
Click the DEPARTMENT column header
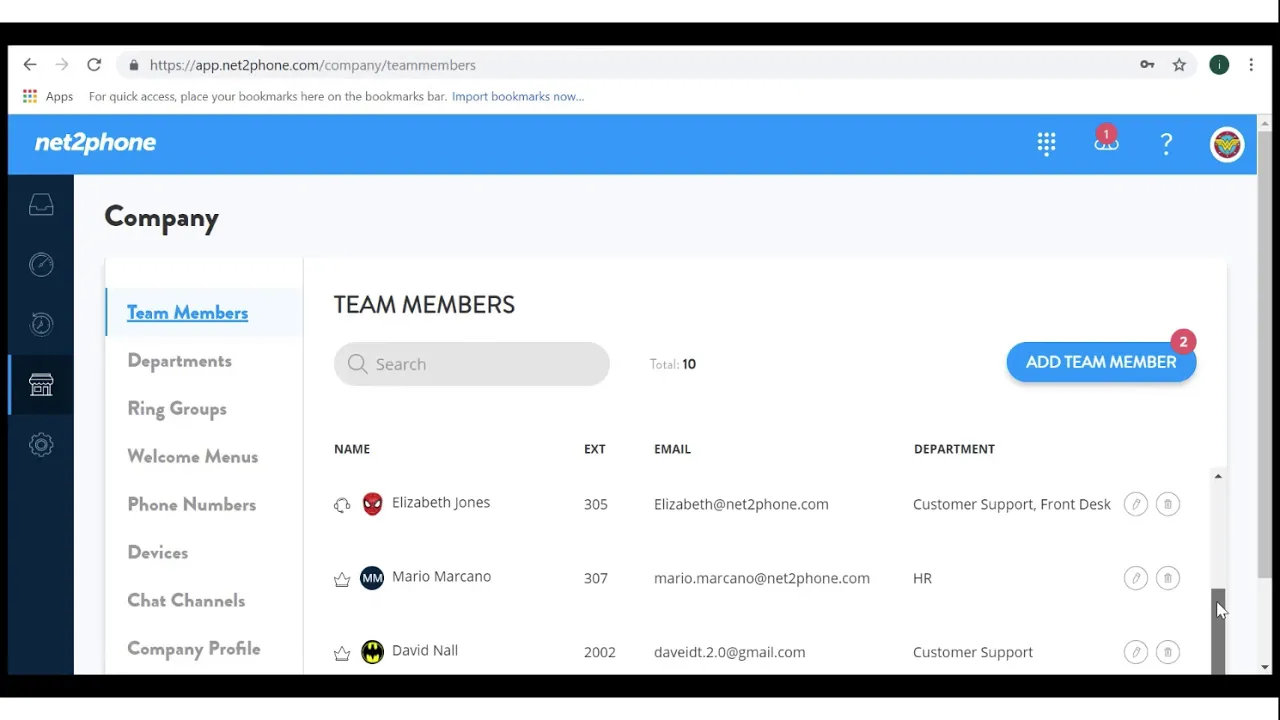point(954,449)
